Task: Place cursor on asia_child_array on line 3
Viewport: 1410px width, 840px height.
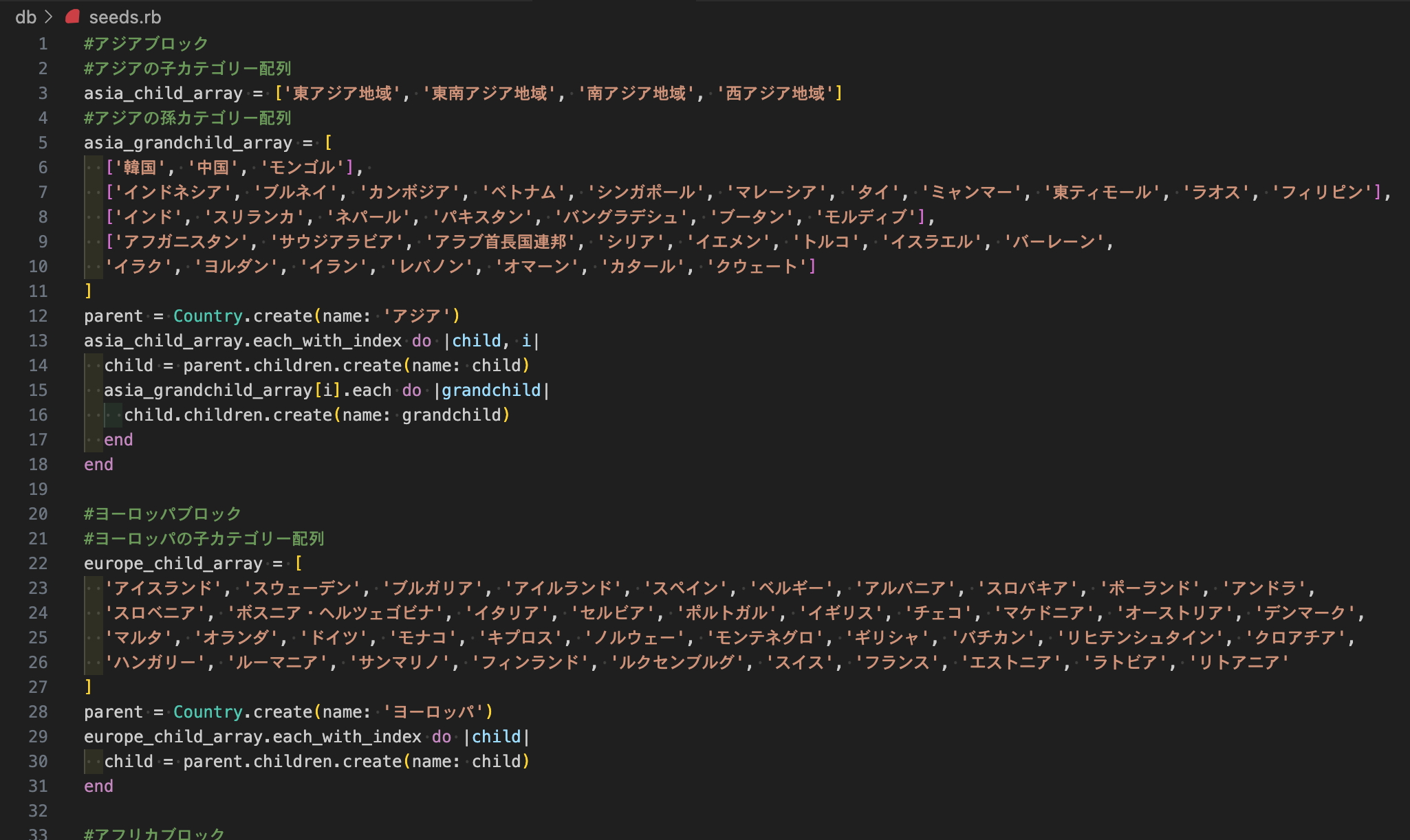Action: point(163,93)
